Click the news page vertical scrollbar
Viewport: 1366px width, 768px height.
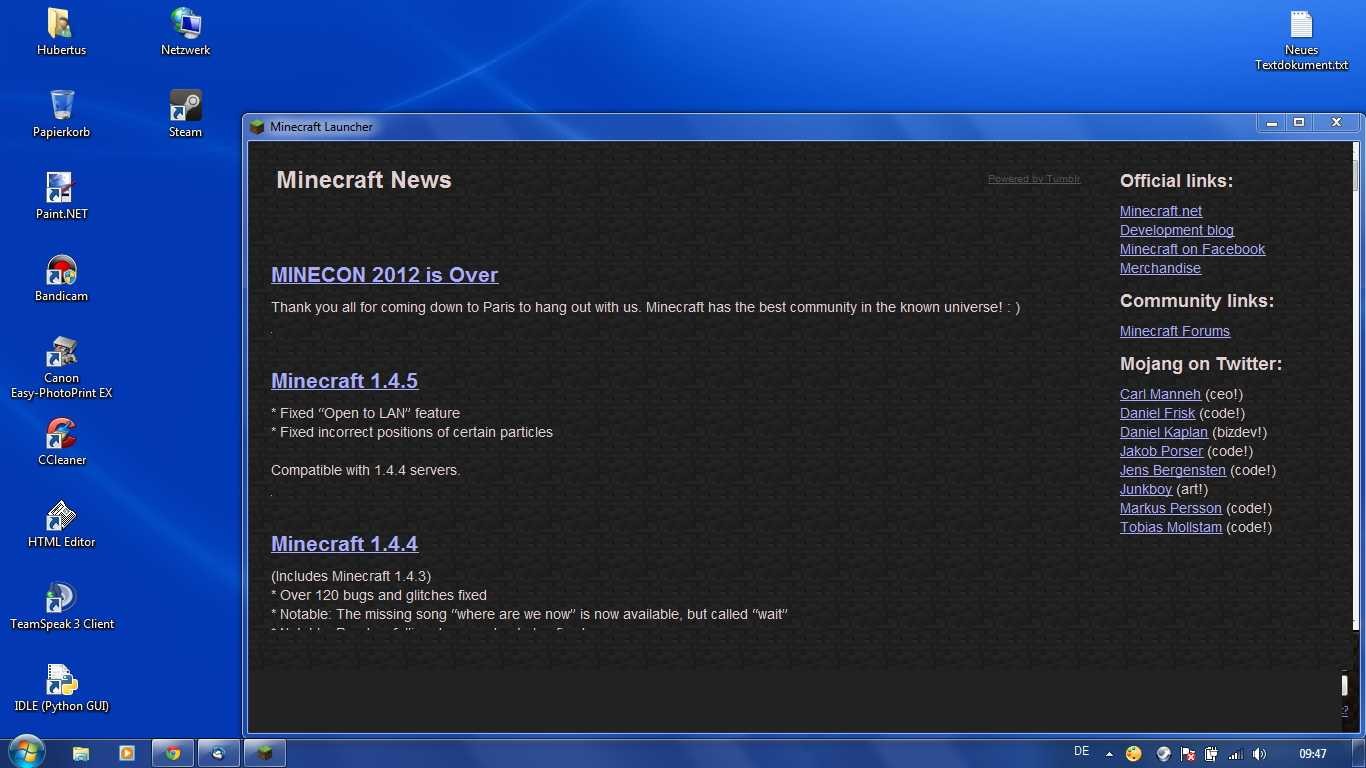click(x=1356, y=387)
